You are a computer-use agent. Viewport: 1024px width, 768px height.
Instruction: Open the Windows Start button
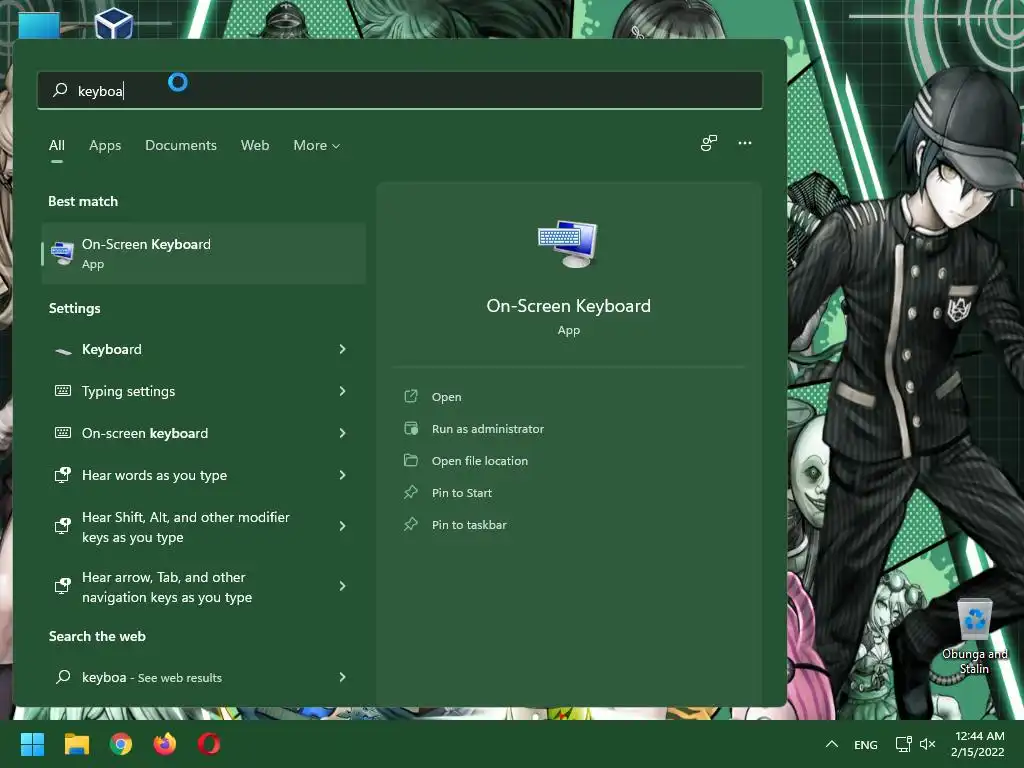[x=32, y=744]
